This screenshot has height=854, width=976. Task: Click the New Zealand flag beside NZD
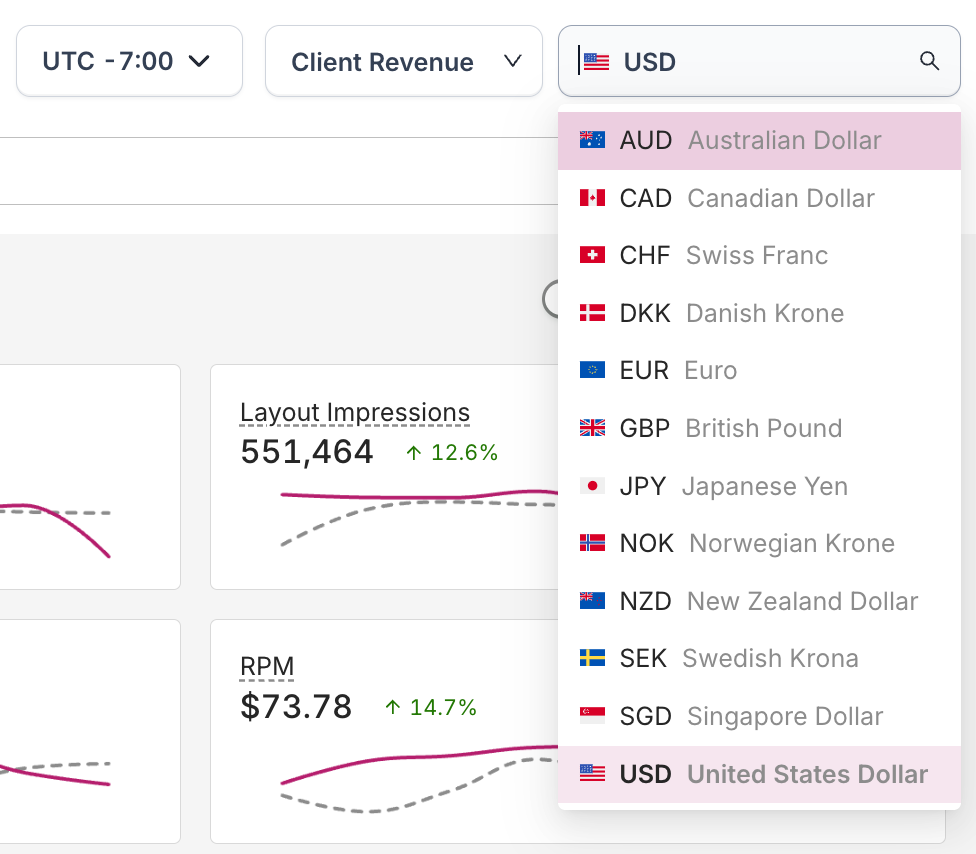[x=591, y=600]
